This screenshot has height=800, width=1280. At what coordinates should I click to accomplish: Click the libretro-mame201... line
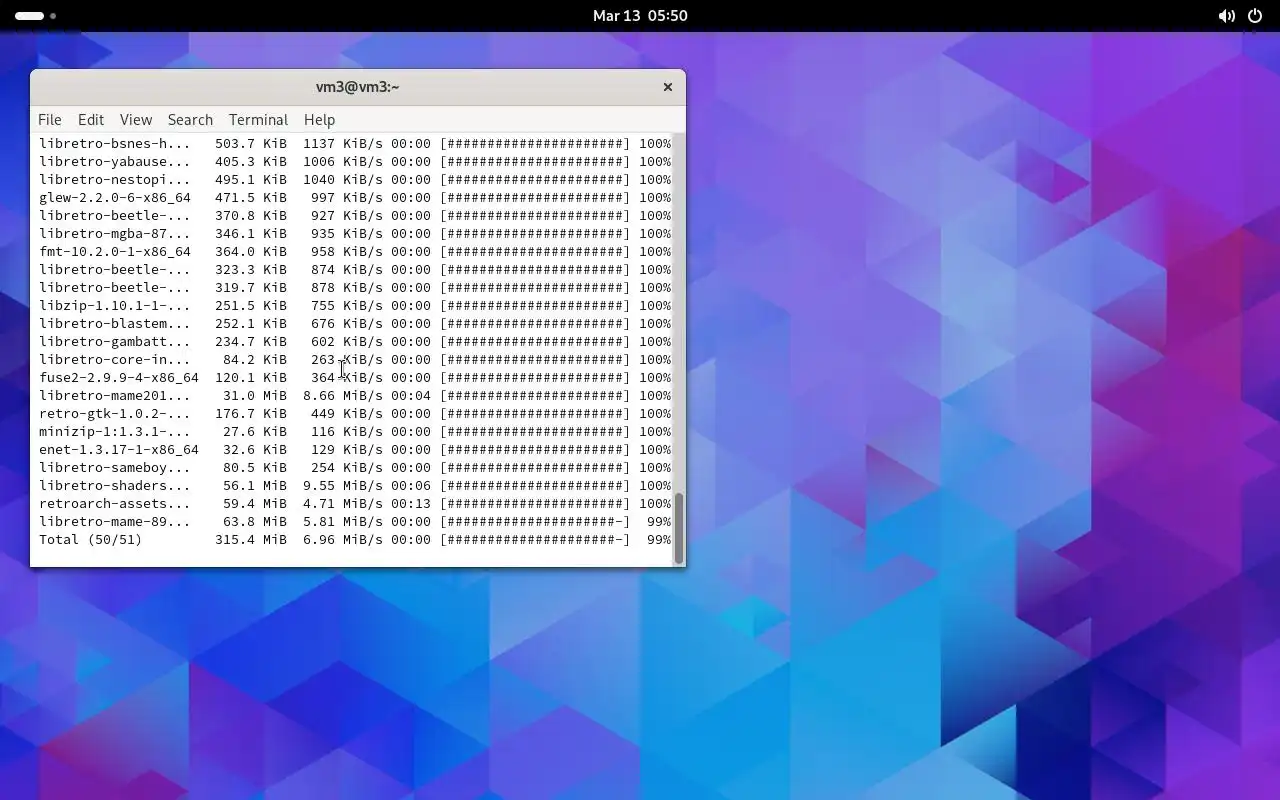pos(355,395)
